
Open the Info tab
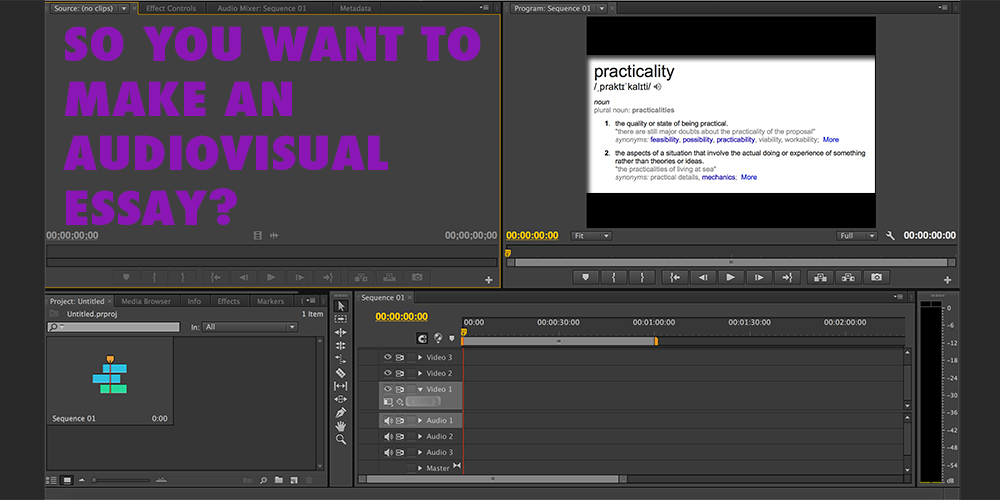pyautogui.click(x=195, y=301)
